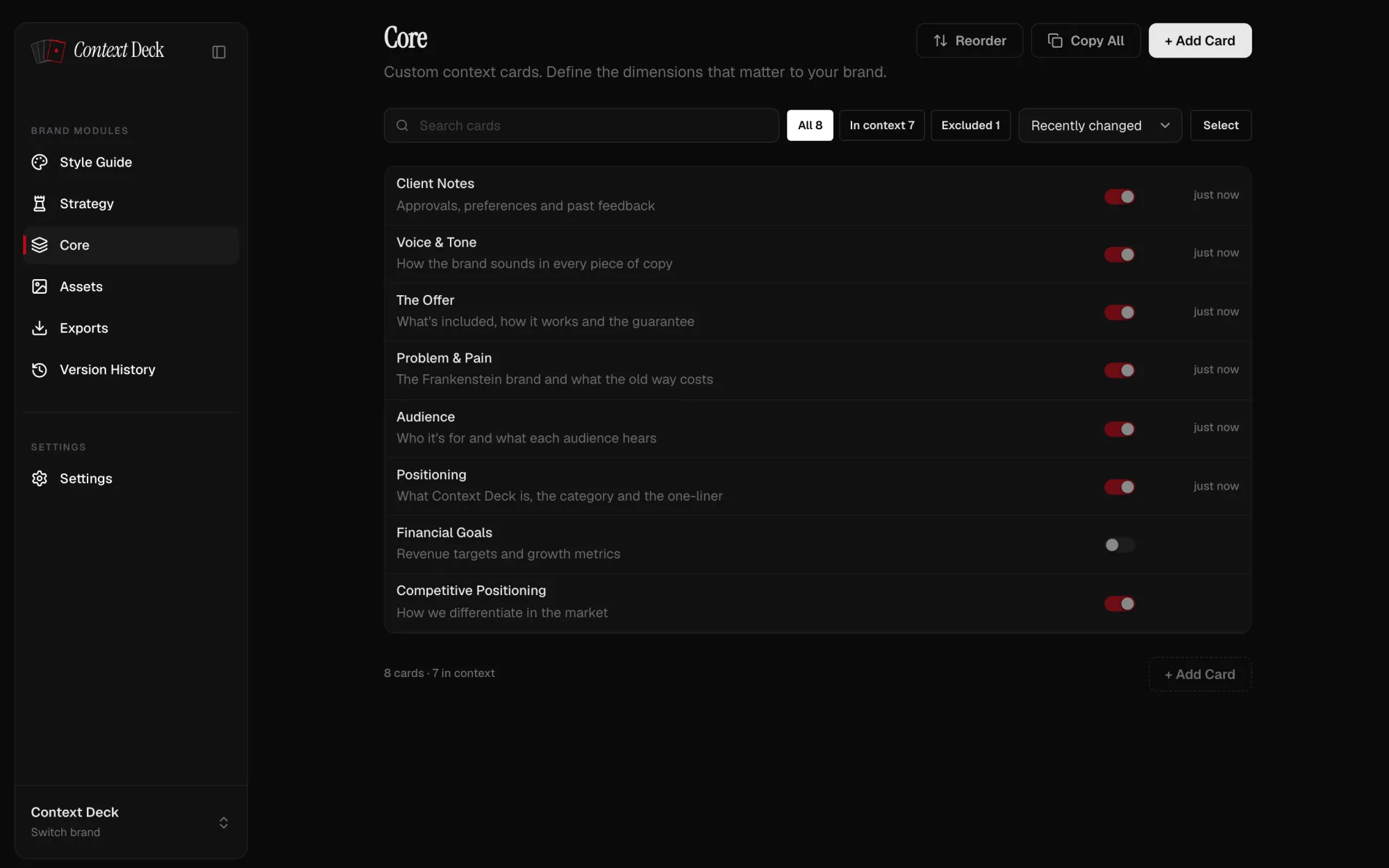Open The Offer card
1389x868 pixels.
[x=817, y=312]
